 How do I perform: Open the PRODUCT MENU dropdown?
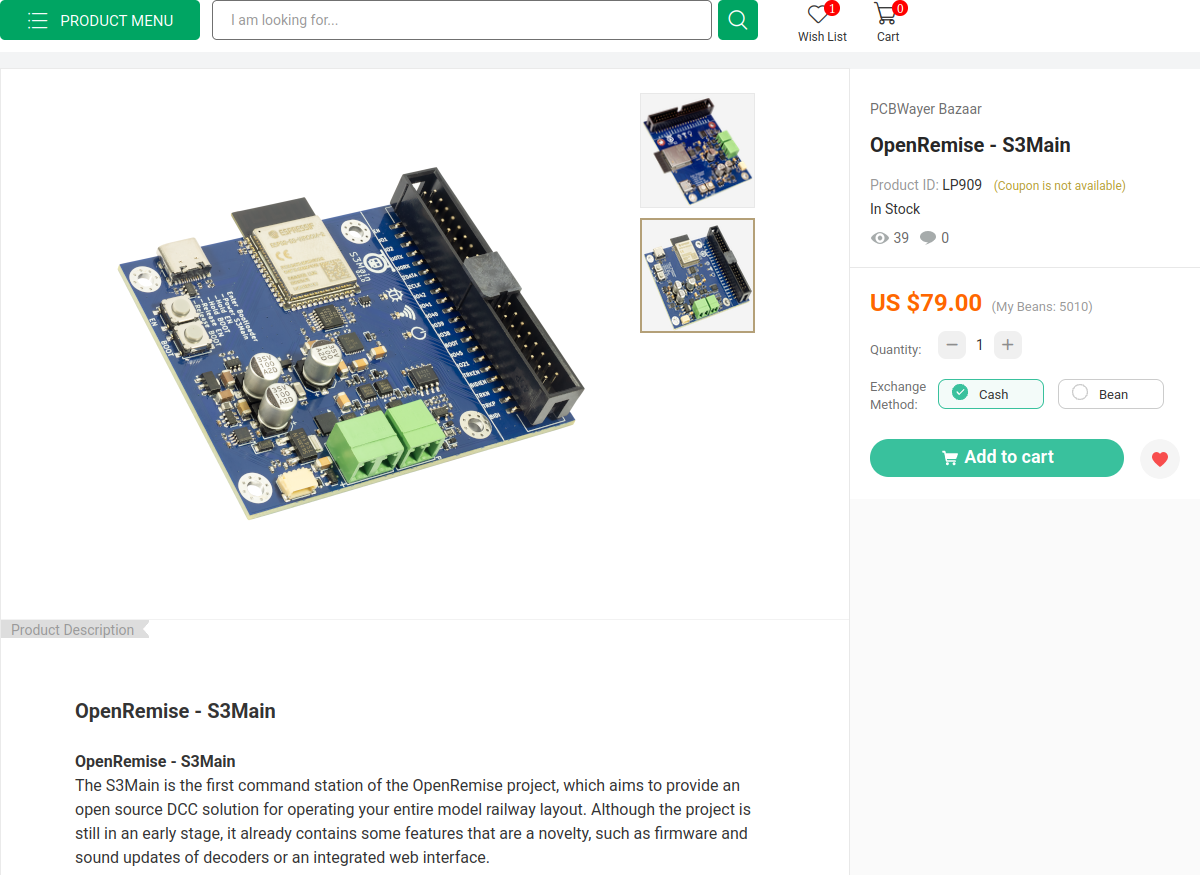tap(100, 20)
